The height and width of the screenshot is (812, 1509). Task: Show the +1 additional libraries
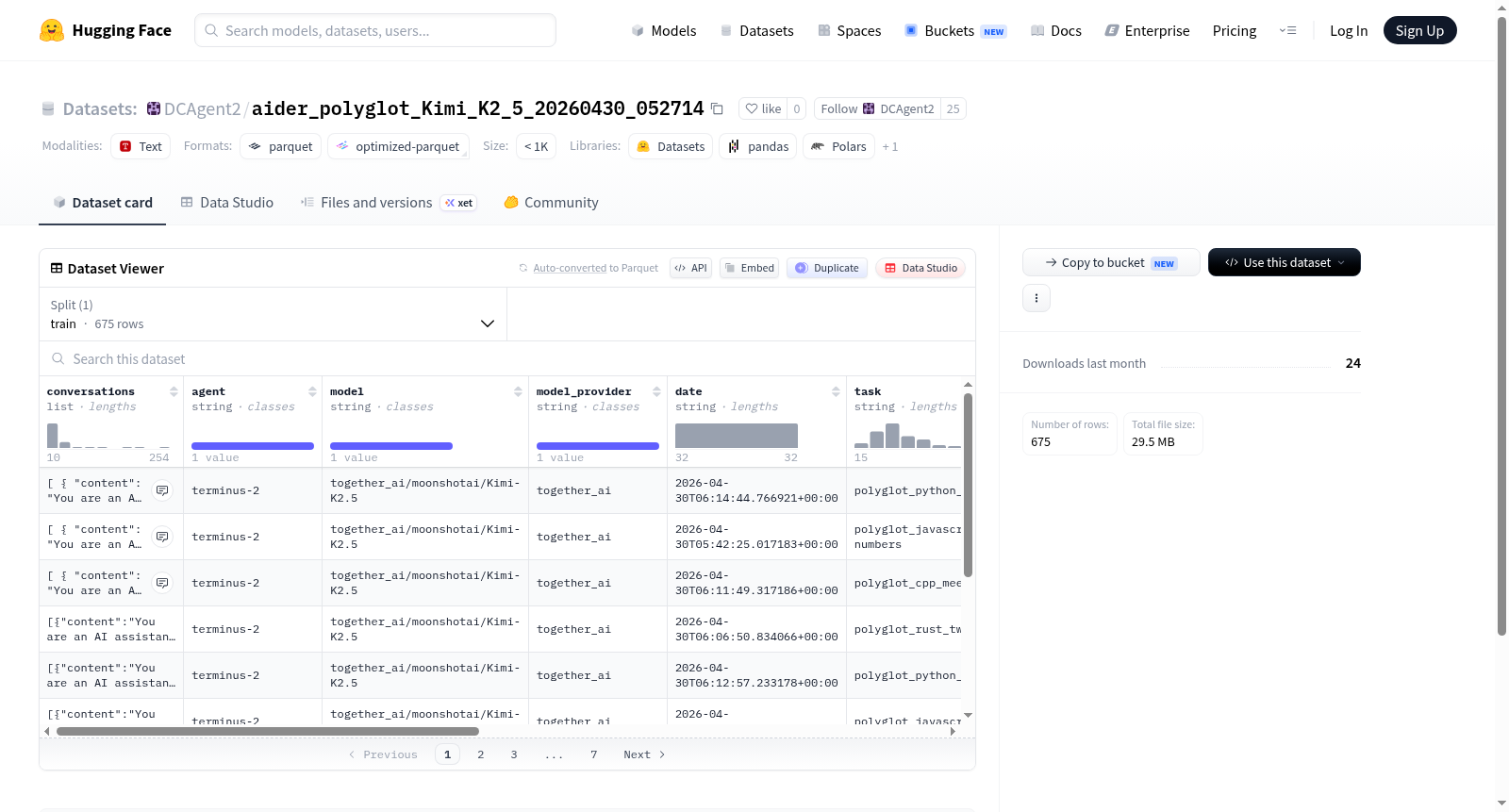pos(890,147)
